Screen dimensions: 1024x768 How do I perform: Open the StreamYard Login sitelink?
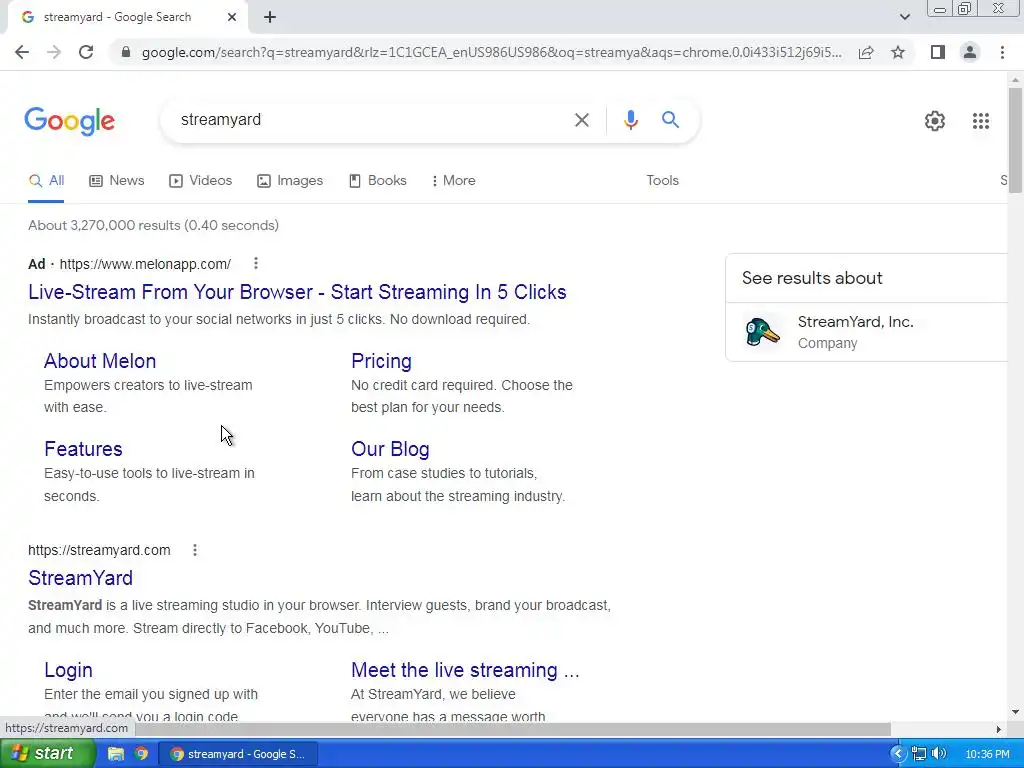68,671
